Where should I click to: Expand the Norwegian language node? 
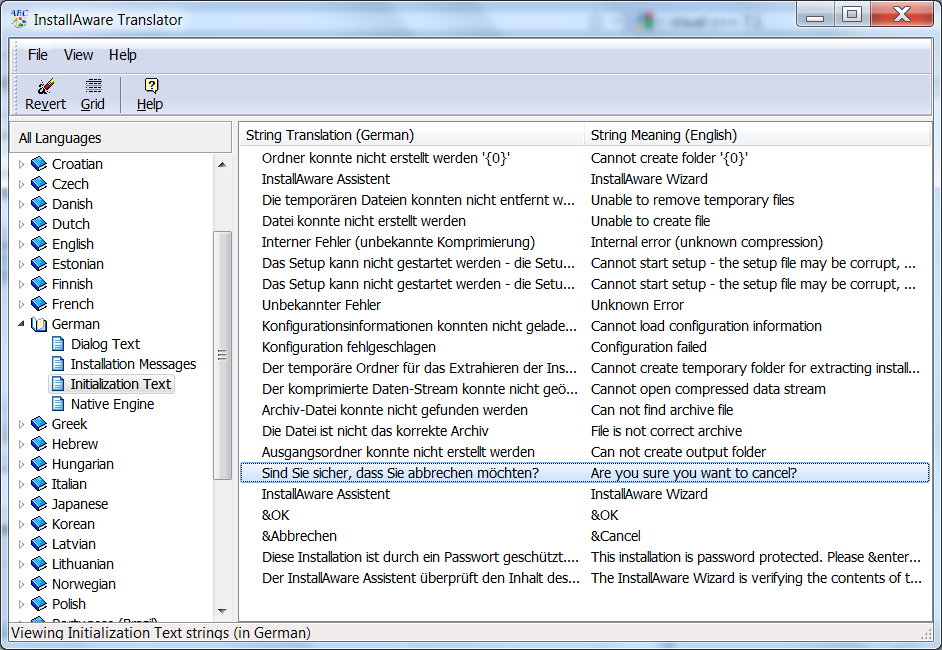pos(22,584)
